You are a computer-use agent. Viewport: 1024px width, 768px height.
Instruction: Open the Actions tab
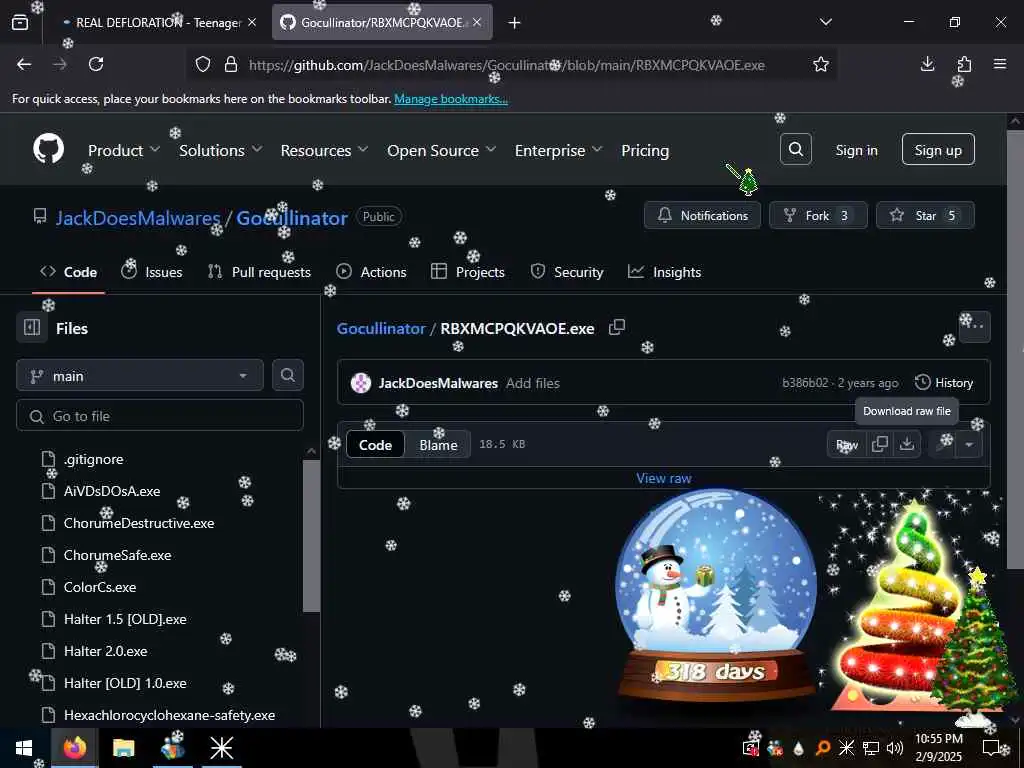pos(371,272)
